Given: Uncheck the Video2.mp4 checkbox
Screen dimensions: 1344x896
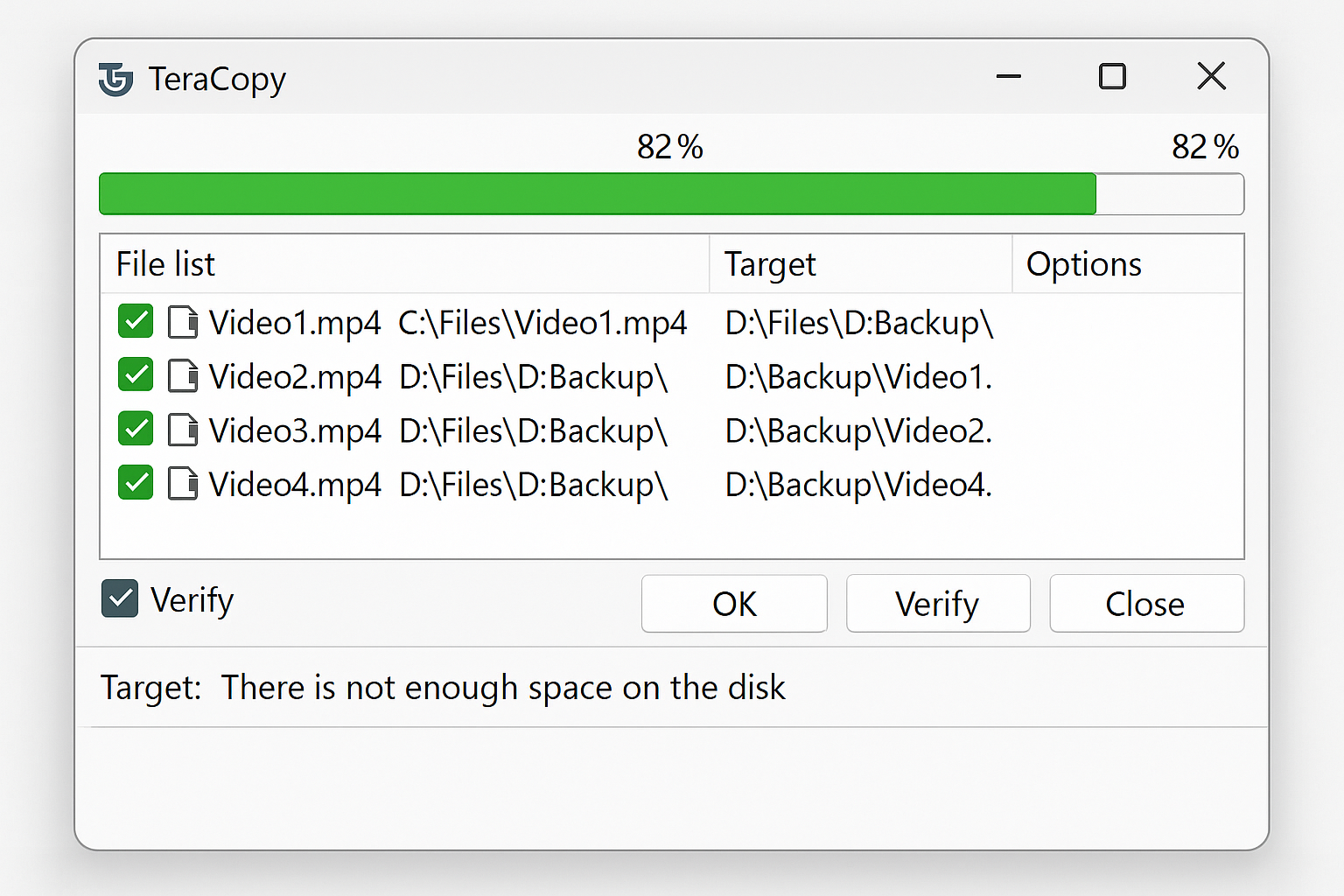Looking at the screenshot, I should (x=135, y=374).
